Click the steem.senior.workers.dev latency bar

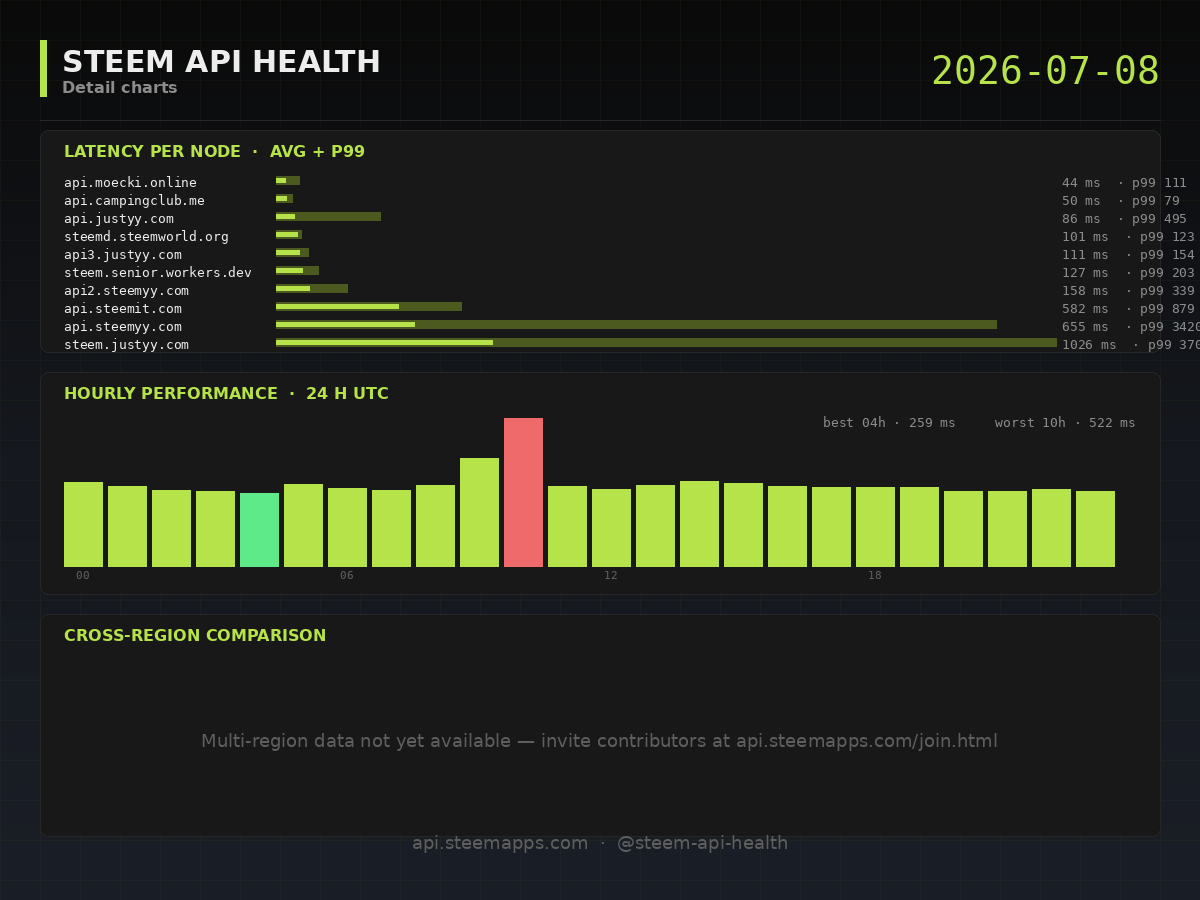(x=297, y=270)
